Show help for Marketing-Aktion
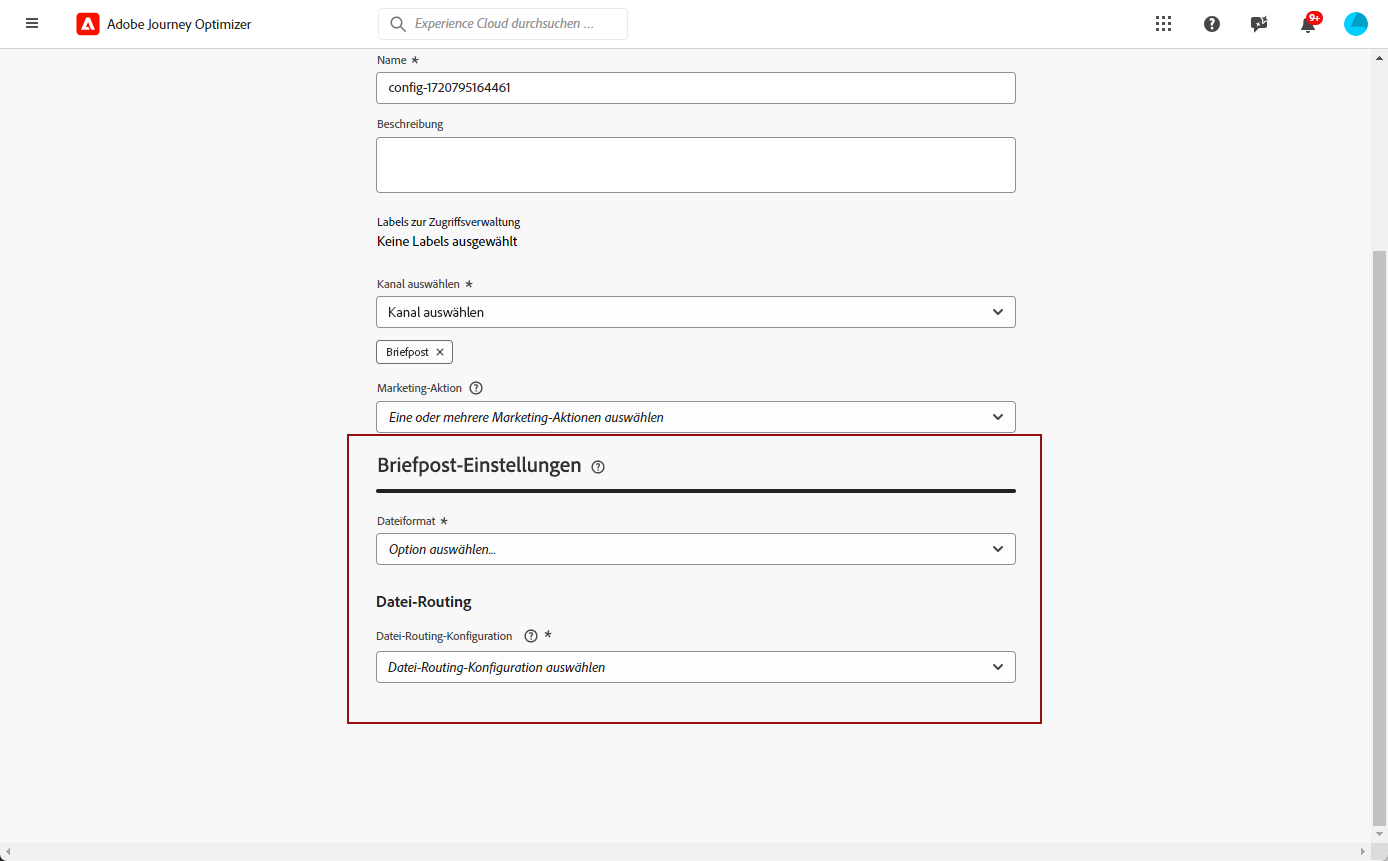This screenshot has width=1388, height=861. (476, 388)
